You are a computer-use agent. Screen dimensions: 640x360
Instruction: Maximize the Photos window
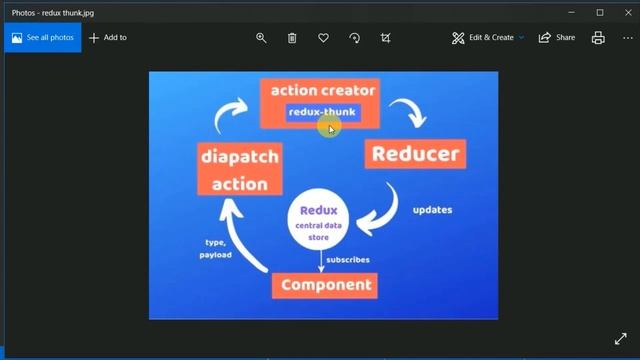(x=600, y=13)
